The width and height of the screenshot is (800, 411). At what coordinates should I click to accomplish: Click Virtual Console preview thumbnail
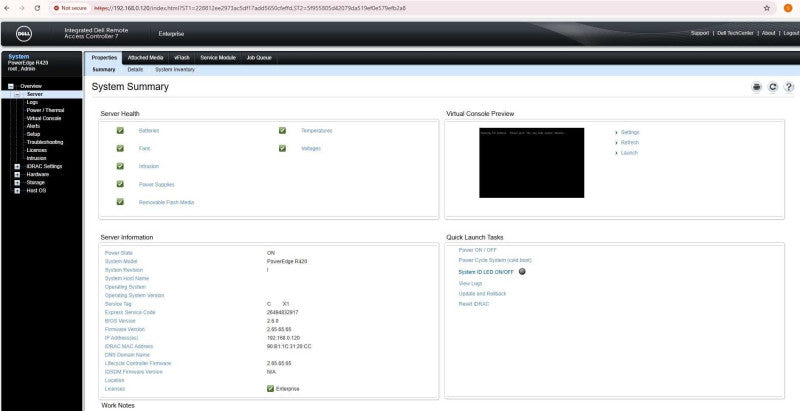(x=532, y=163)
